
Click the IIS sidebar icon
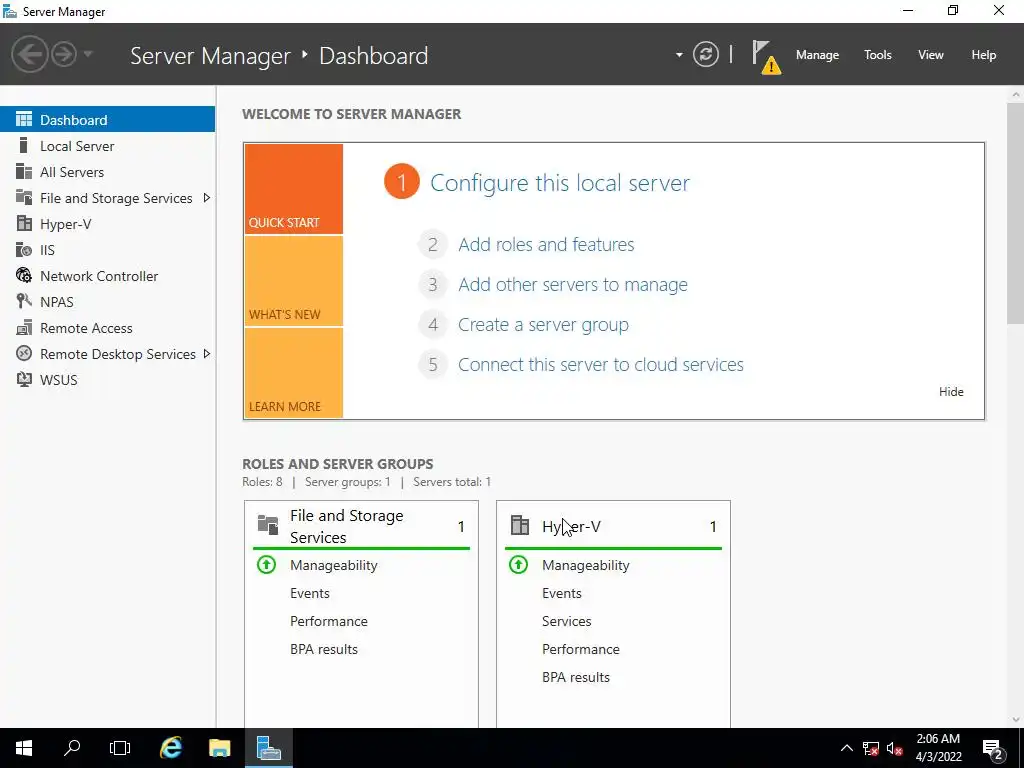point(24,249)
